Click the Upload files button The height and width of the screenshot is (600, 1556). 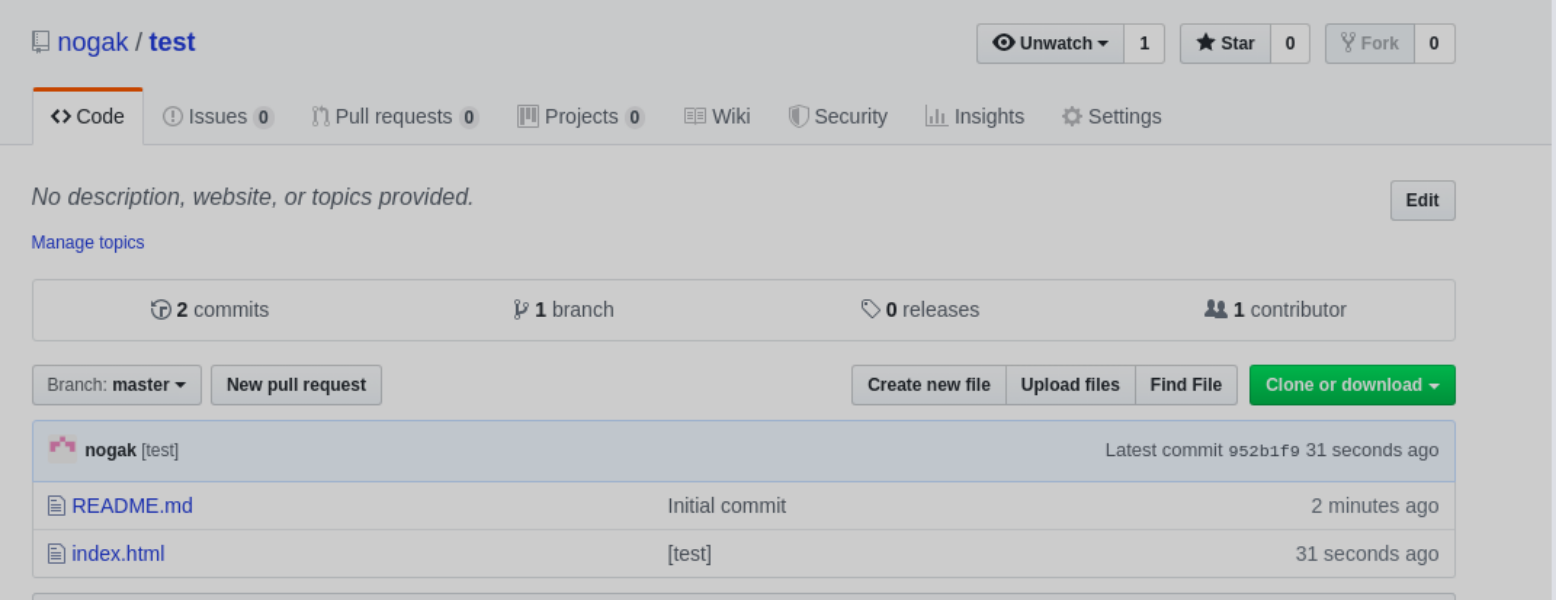pyautogui.click(x=1070, y=385)
